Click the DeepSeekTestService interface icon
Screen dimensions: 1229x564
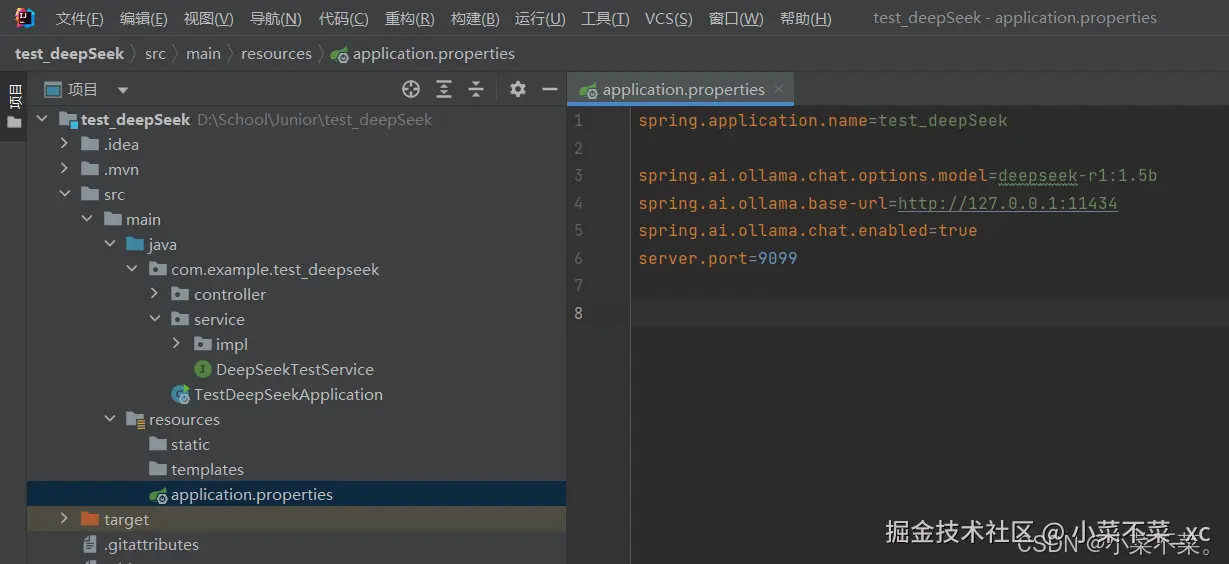(x=203, y=370)
